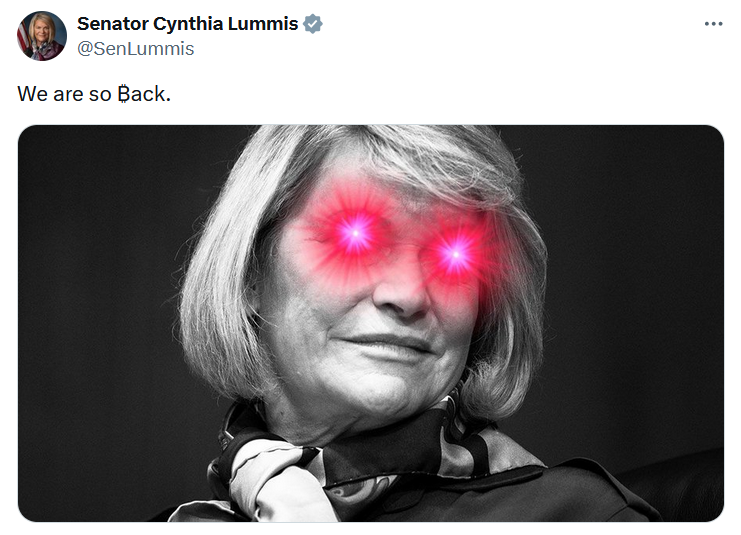This screenshot has height=535, width=741.
Task: Click the Bitcoin symbol in the tweet text
Action: (x=124, y=94)
